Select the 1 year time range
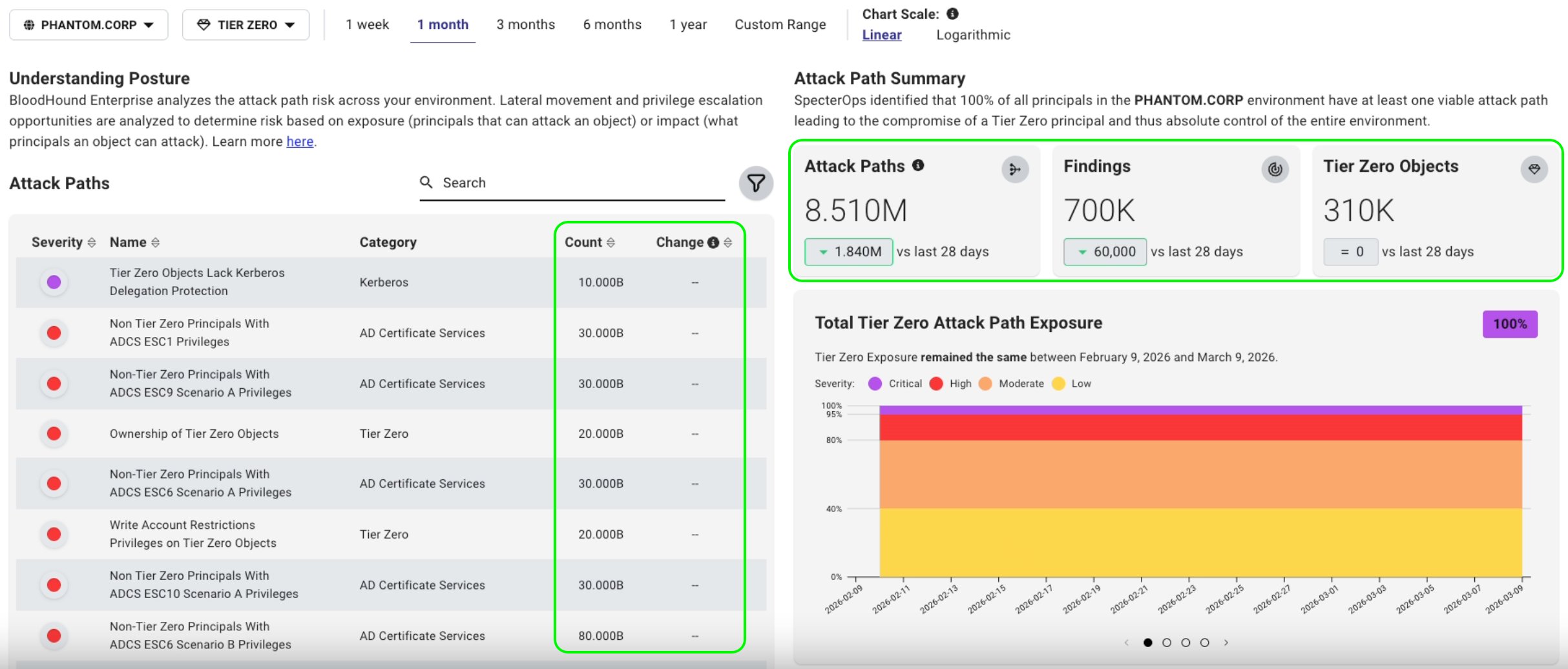 [688, 25]
